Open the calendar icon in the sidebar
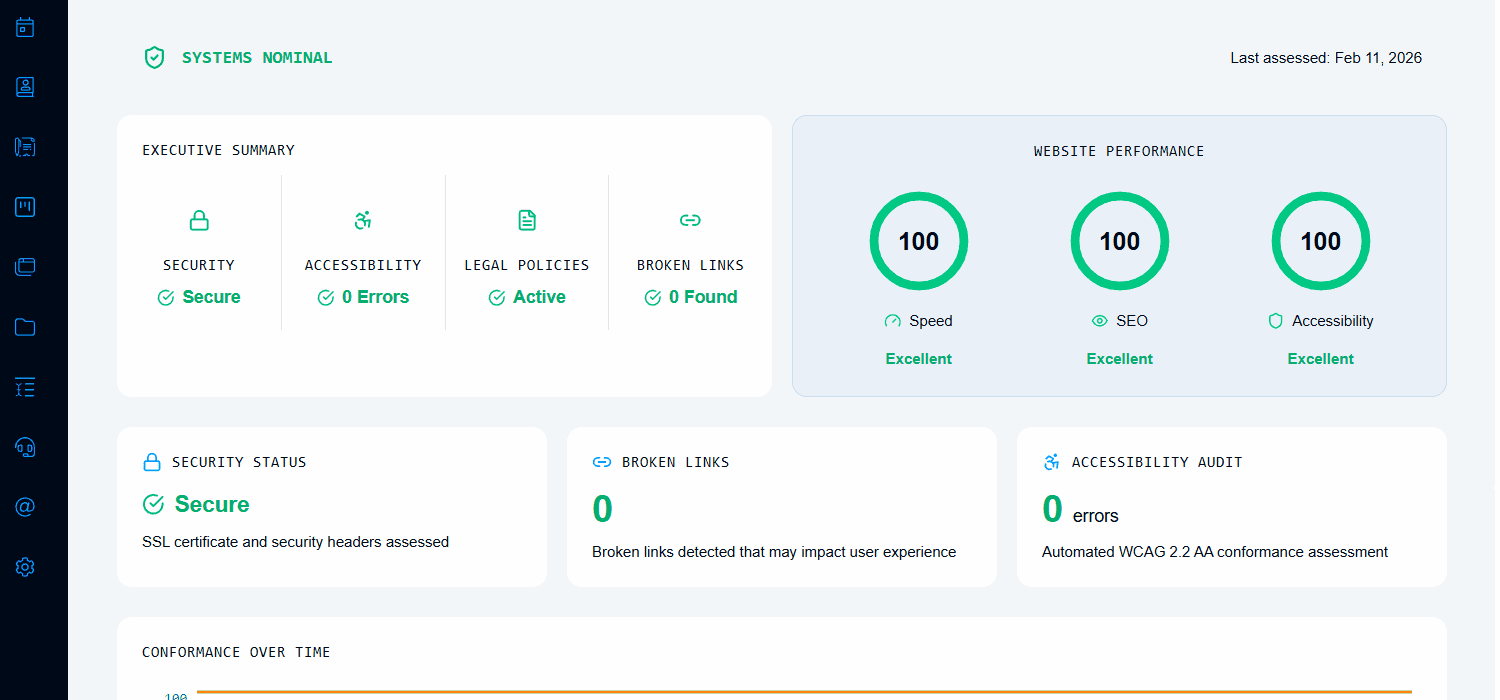This screenshot has width=1500, height=700. pos(25,27)
